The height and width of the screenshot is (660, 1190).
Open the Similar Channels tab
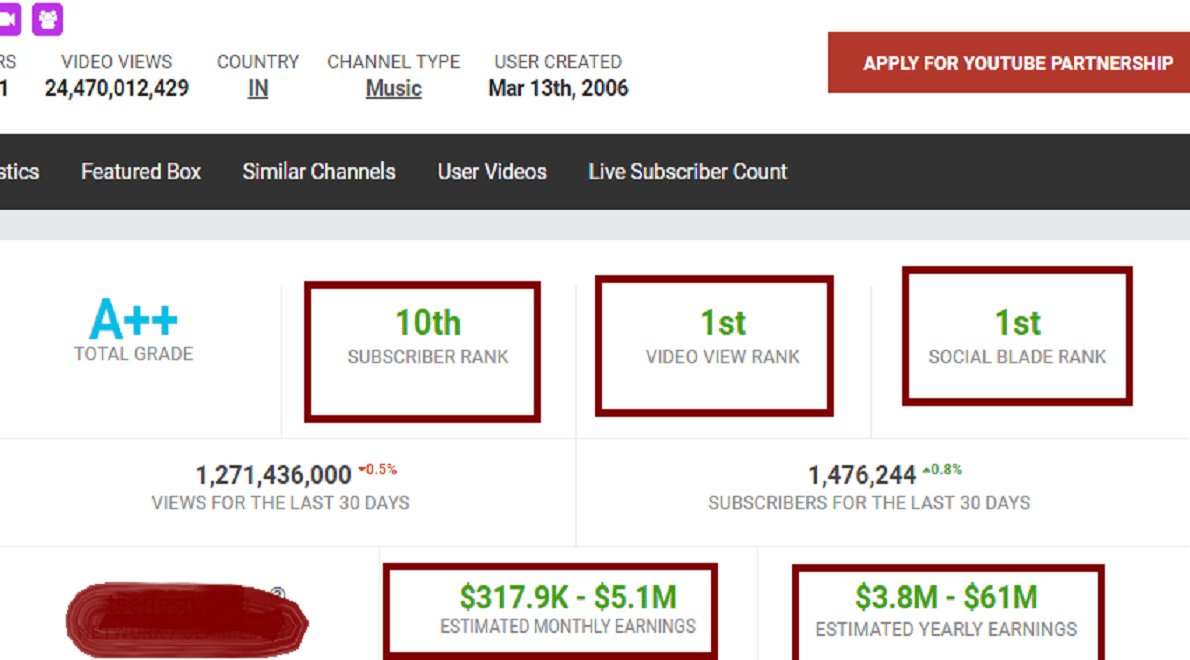tap(318, 171)
